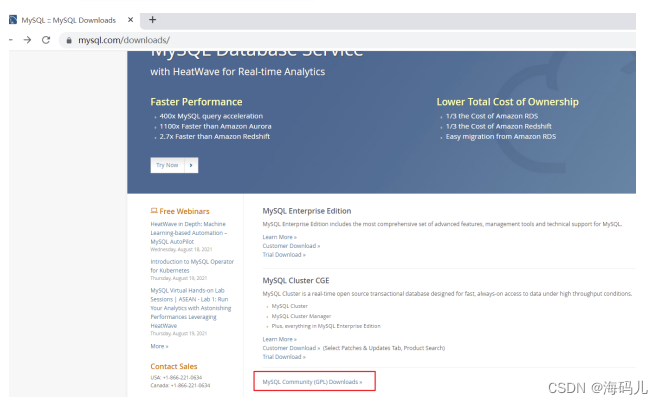Click '2.7x Faster than Amazon Redshift' text
Image resolution: width=663 pixels, height=404 pixels.
click(214, 136)
